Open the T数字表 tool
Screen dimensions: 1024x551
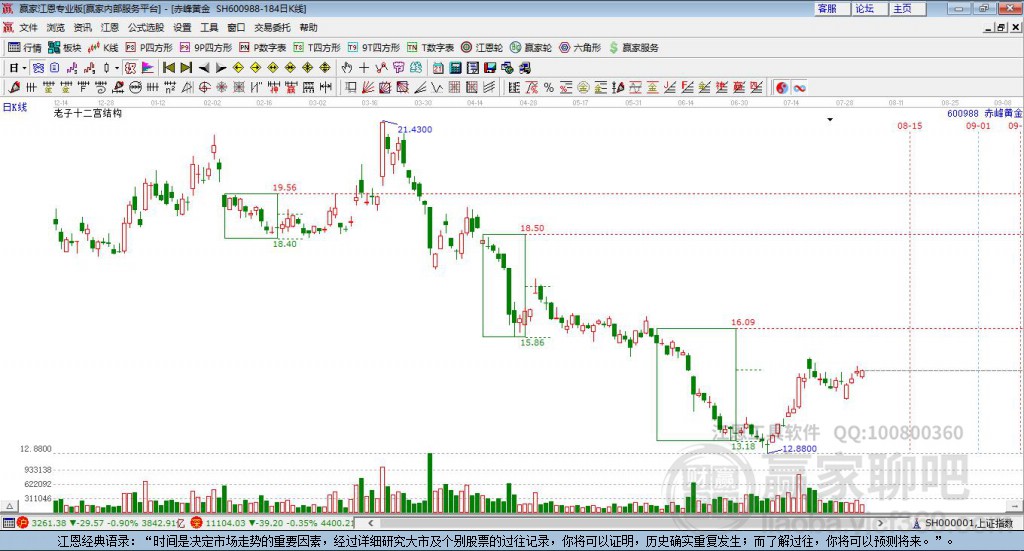pos(430,48)
